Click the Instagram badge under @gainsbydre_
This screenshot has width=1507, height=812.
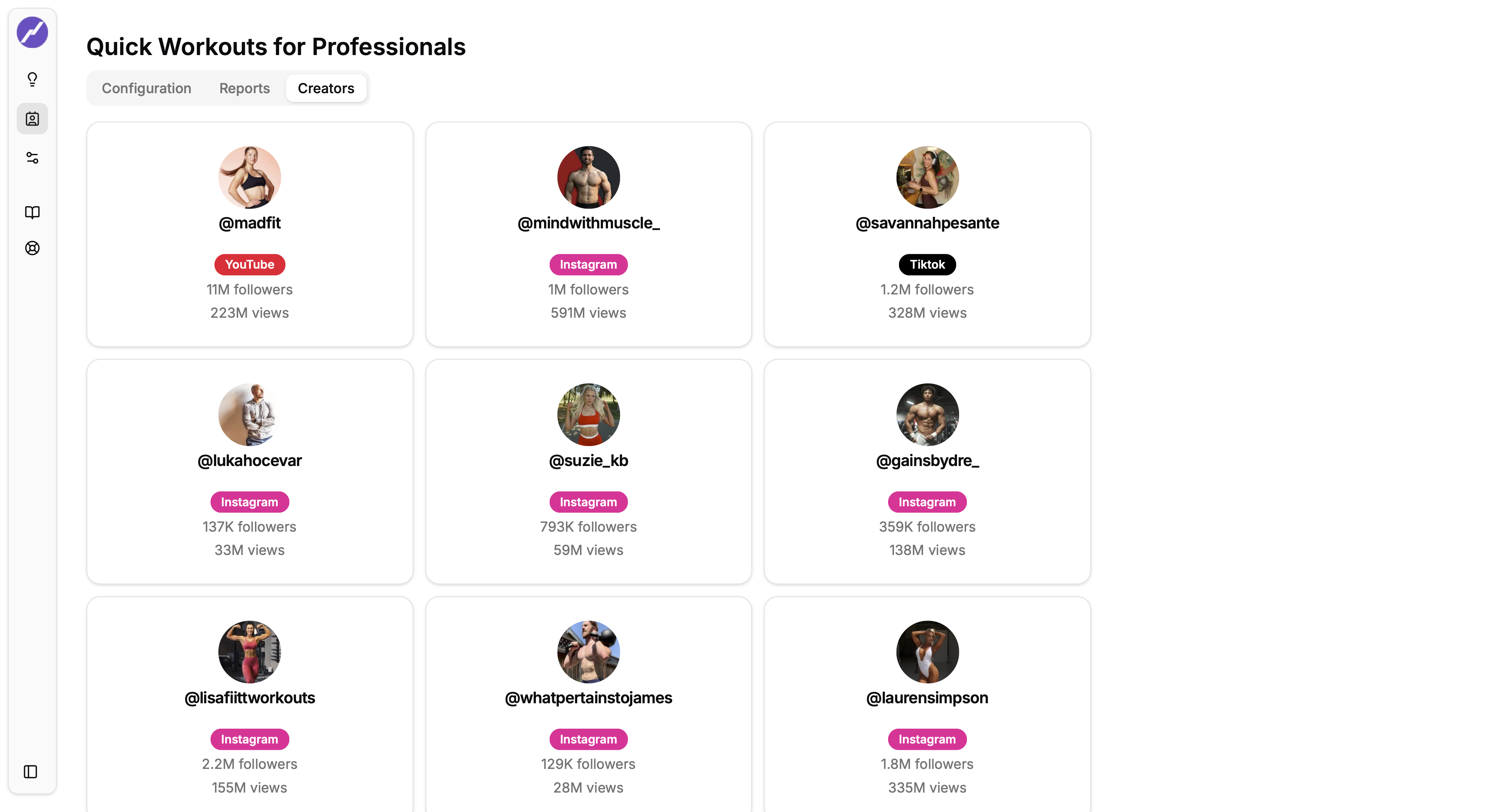927,502
